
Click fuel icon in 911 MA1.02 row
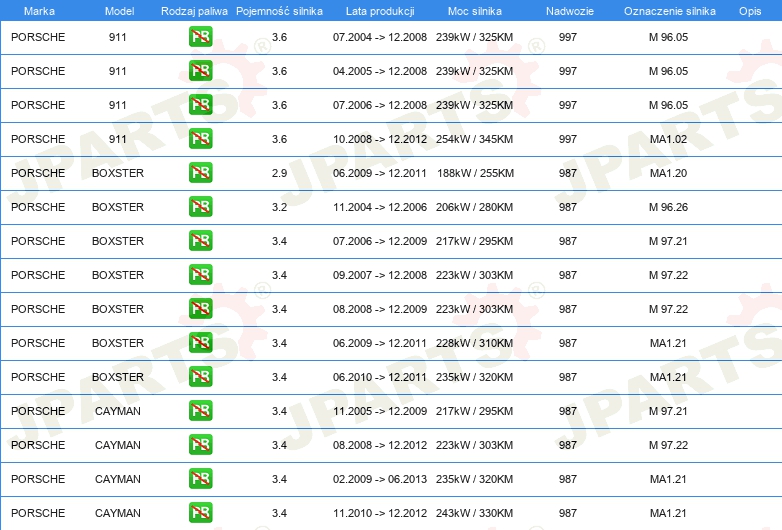[x=200, y=139]
